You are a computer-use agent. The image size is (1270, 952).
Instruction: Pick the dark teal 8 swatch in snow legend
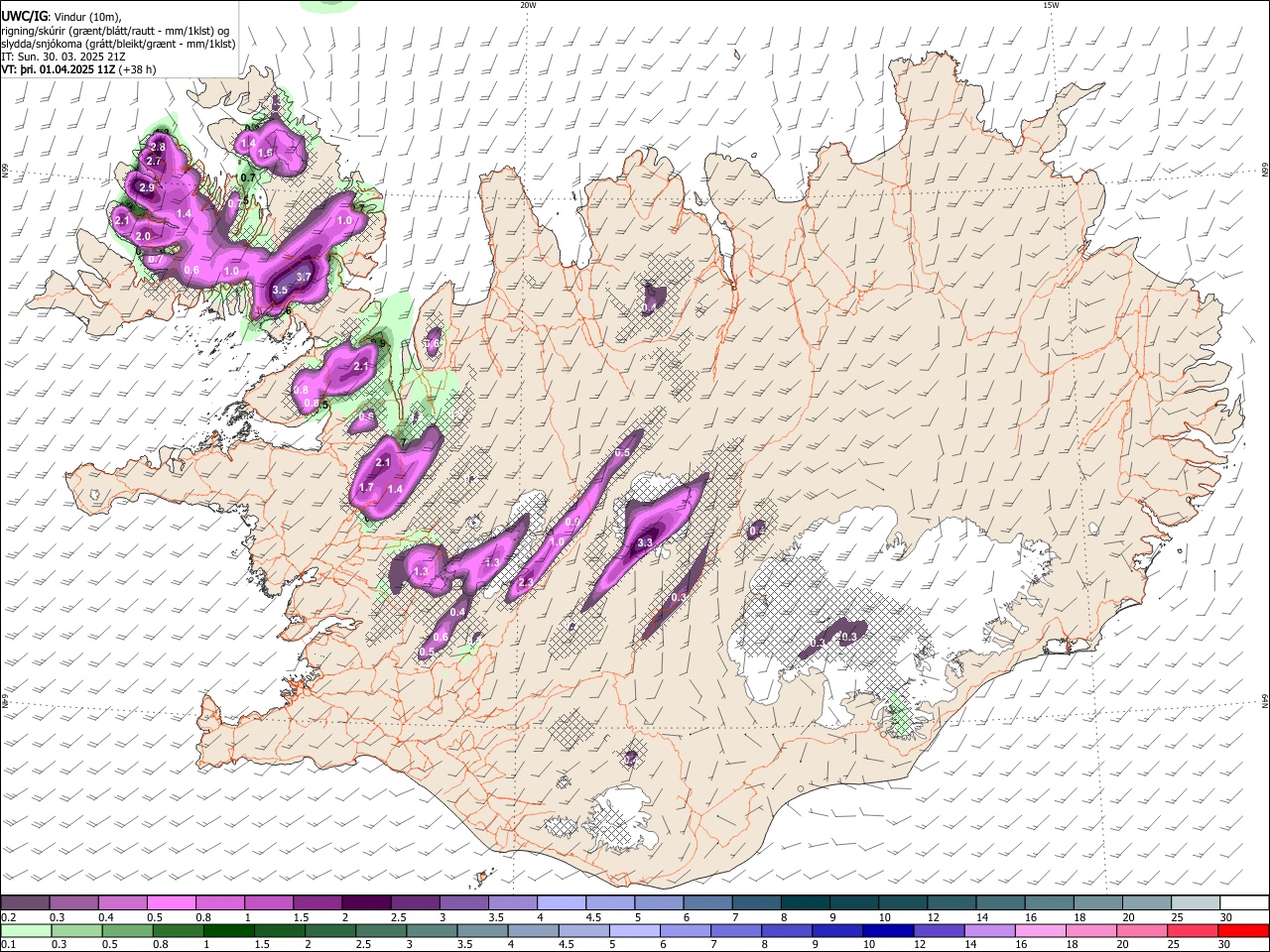pyautogui.click(x=806, y=903)
